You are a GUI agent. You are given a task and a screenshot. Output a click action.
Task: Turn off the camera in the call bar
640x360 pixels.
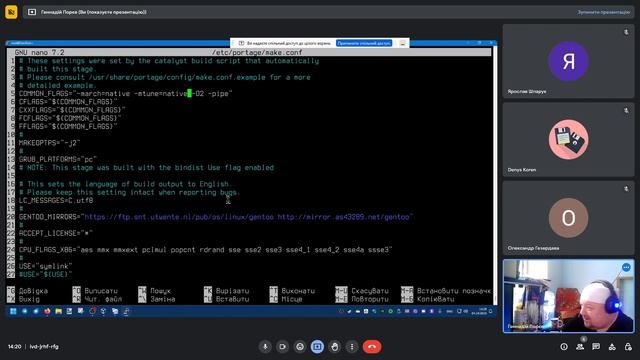click(282, 347)
